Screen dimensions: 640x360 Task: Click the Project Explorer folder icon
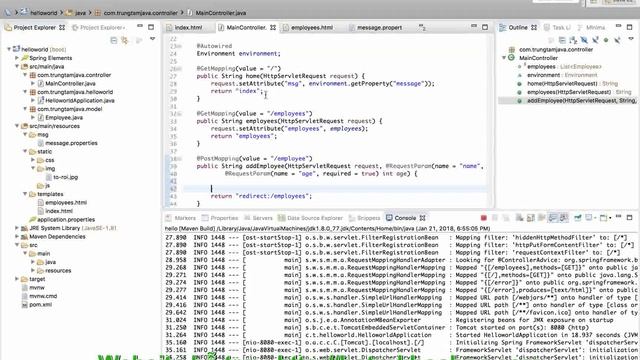pyautogui.click(x=8, y=27)
